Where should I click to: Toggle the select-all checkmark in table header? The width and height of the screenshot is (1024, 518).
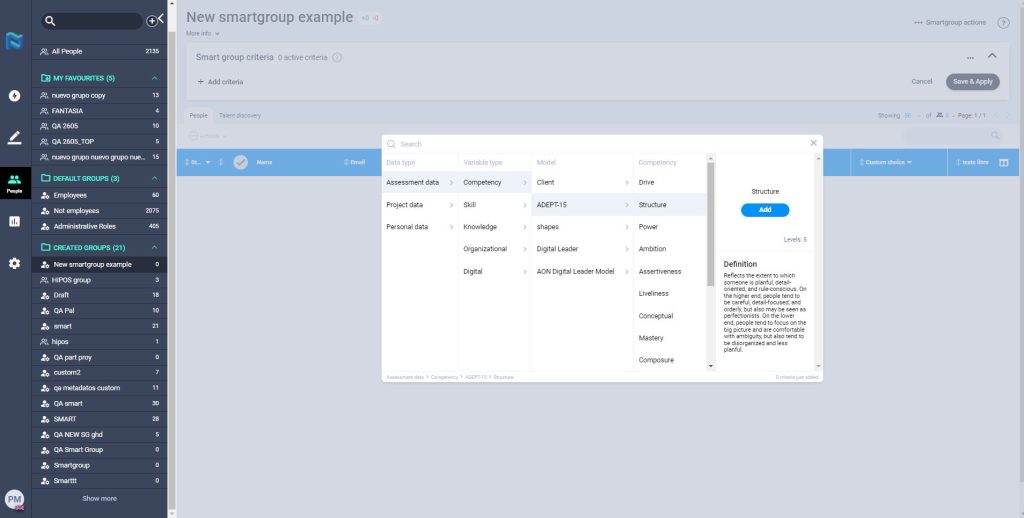click(240, 162)
